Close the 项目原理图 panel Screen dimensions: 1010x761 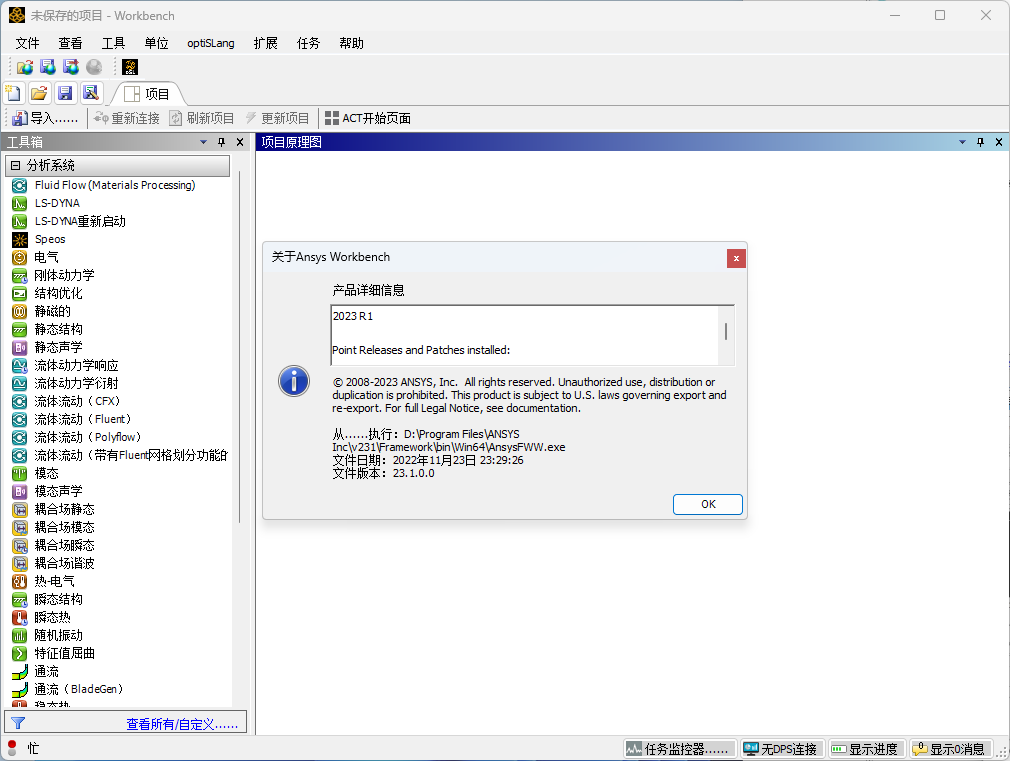999,142
